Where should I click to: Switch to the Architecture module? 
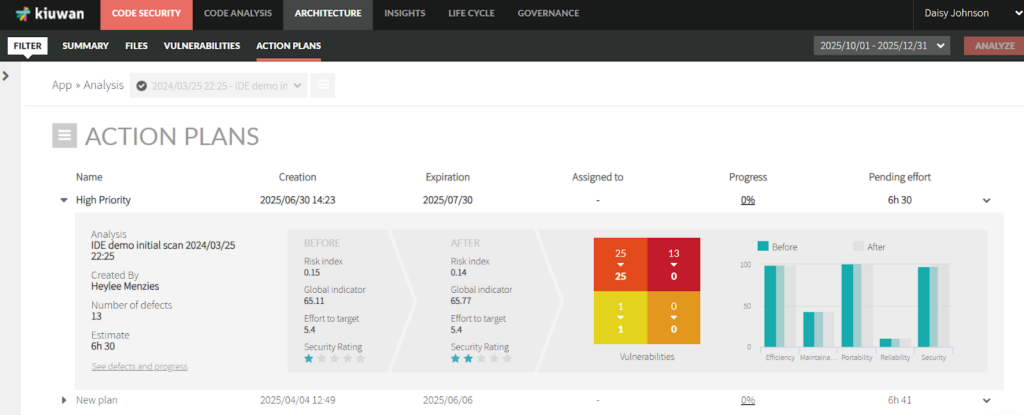coord(328,14)
